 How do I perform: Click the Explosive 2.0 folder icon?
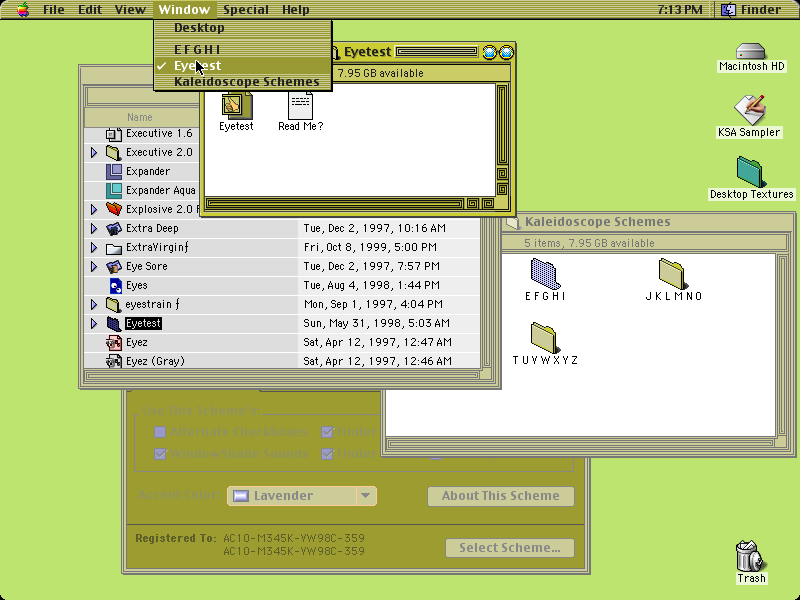(114, 209)
